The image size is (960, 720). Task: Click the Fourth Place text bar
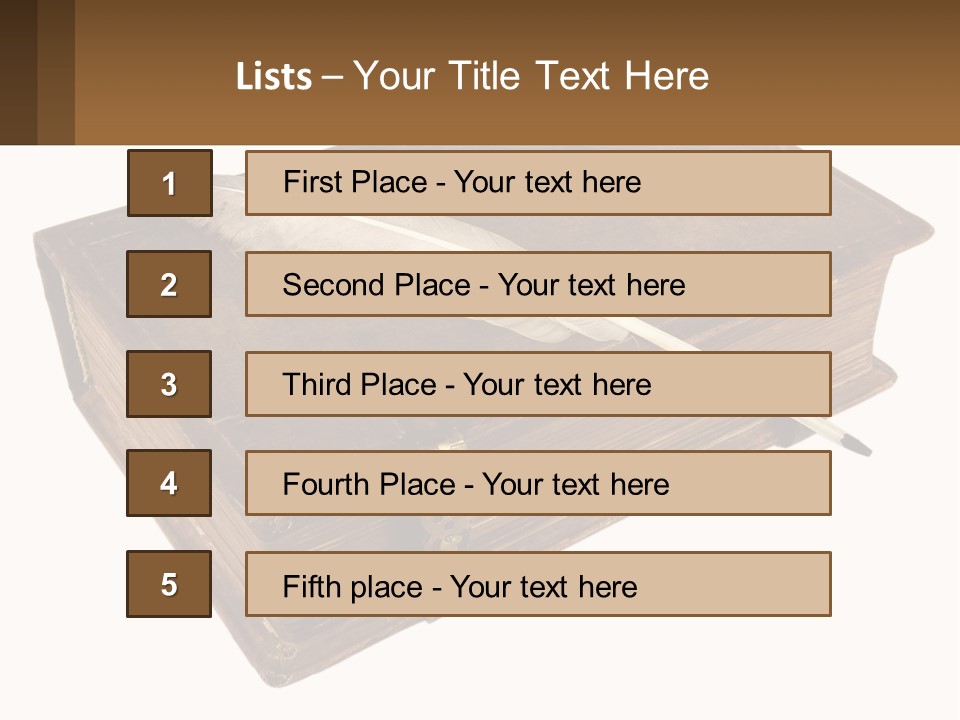pos(538,483)
